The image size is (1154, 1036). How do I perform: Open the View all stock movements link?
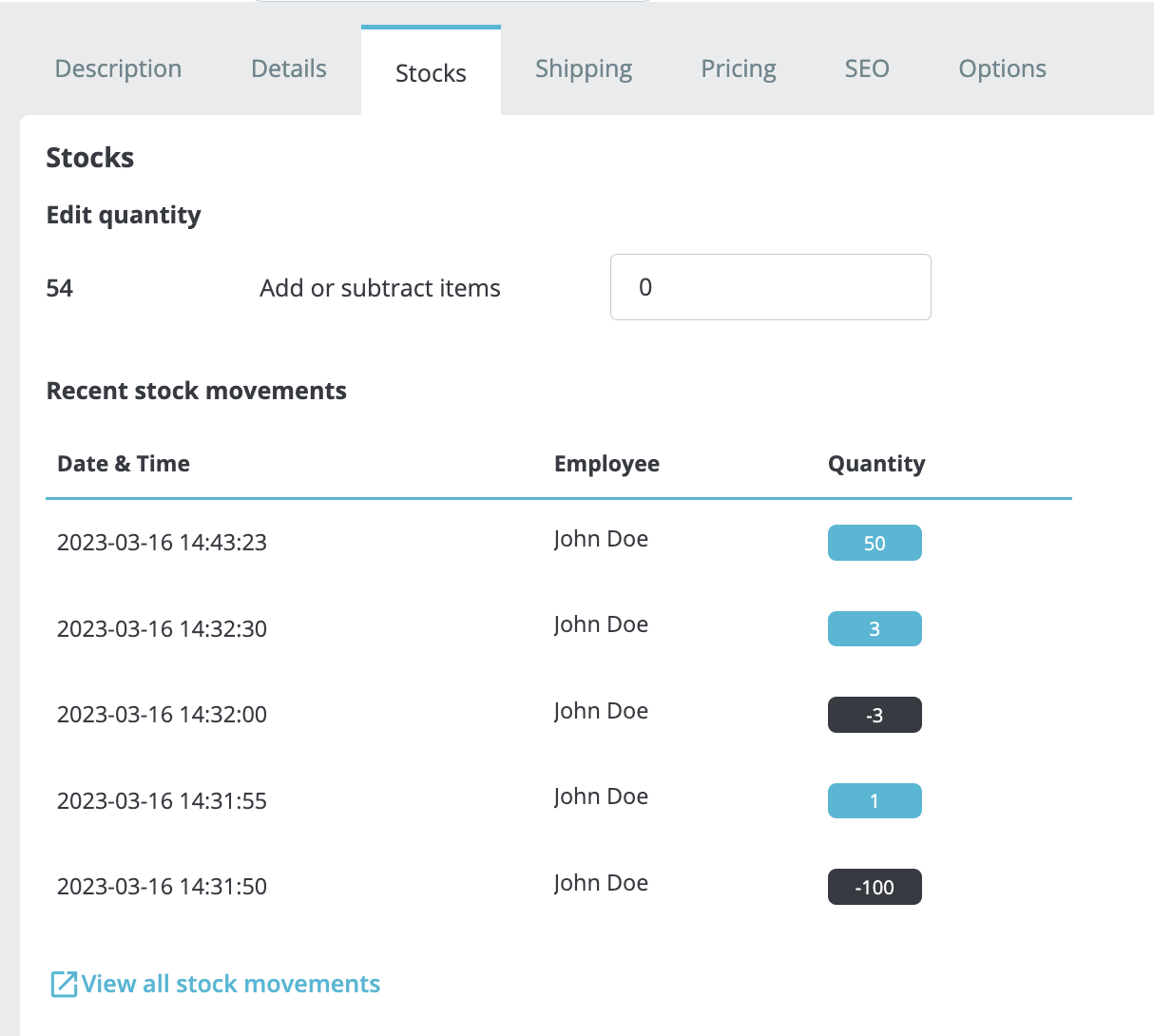pos(230,984)
